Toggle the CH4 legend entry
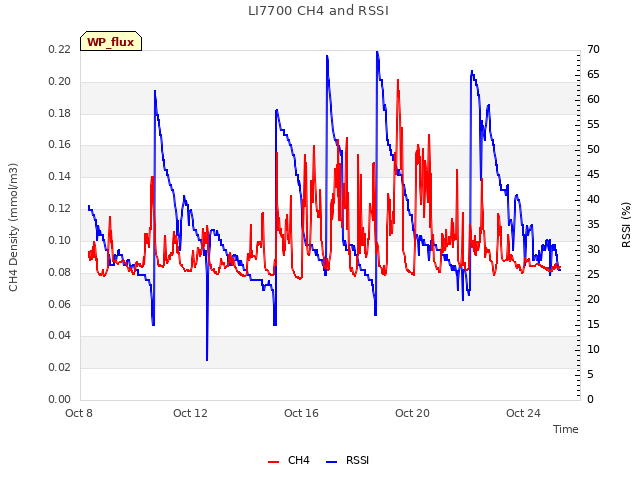 289,460
